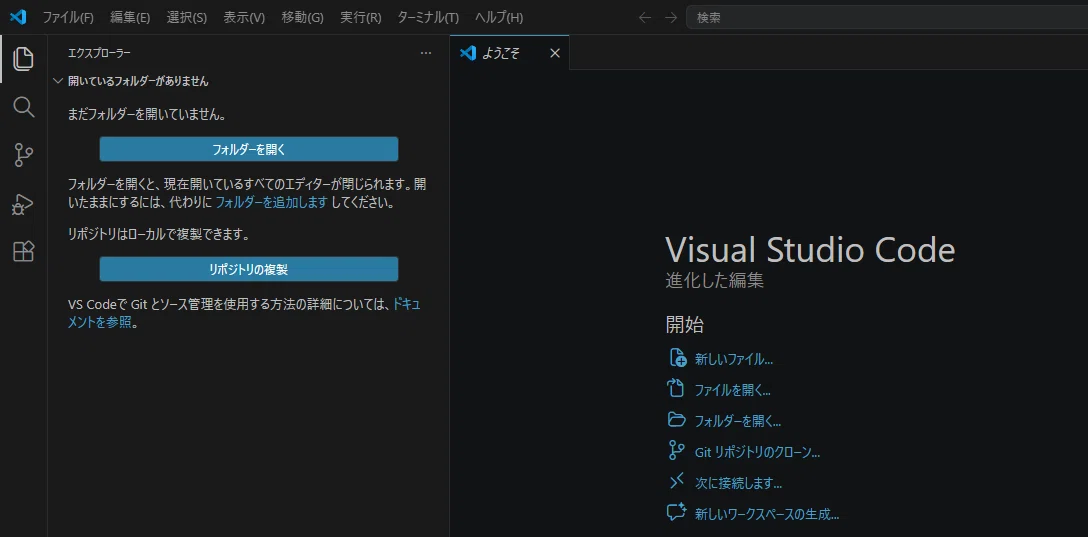Open the Explorer view in activity bar
This screenshot has width=1088, height=537.
pos(24,59)
